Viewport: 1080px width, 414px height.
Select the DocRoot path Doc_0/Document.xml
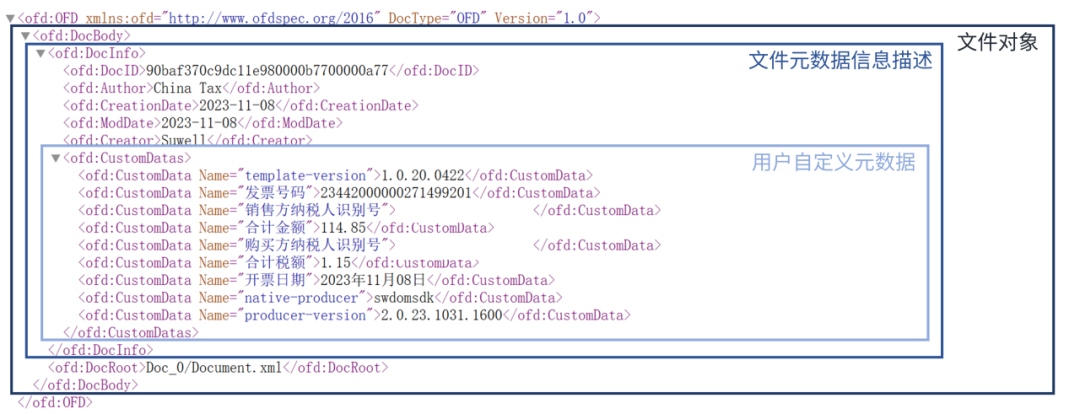[x=214, y=367]
